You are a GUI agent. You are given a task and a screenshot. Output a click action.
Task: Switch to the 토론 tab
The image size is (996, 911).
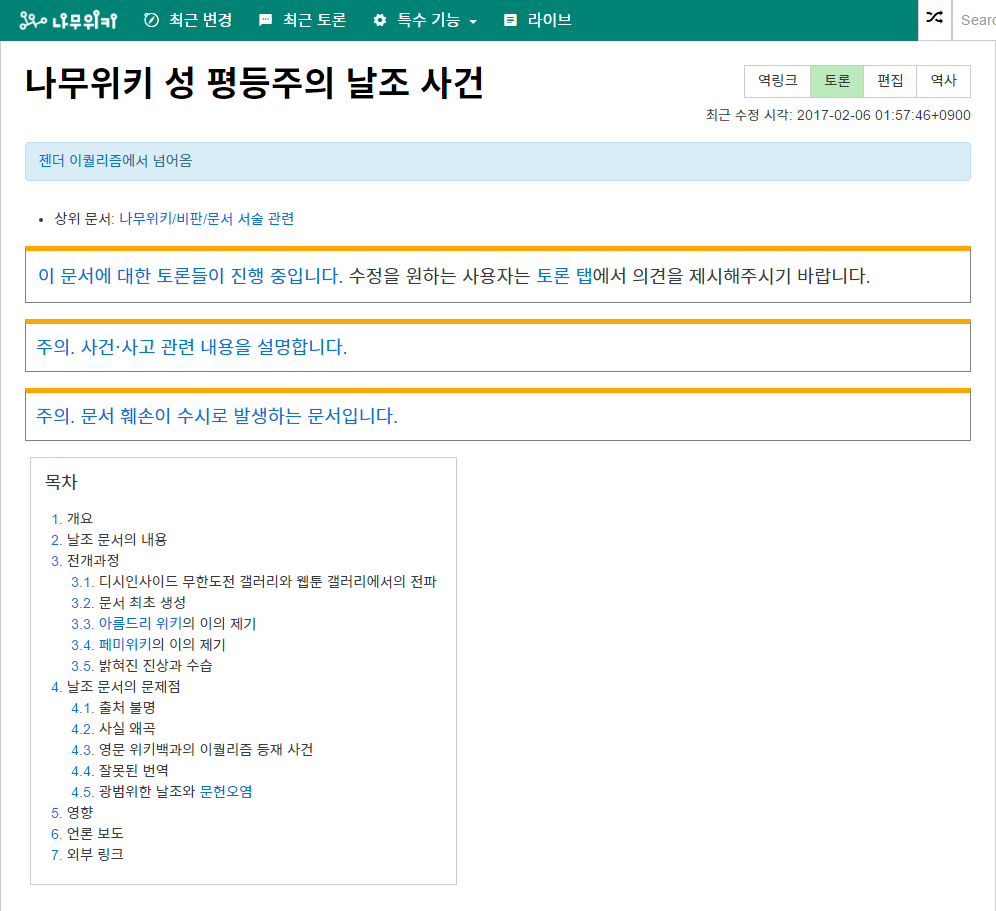[837, 81]
